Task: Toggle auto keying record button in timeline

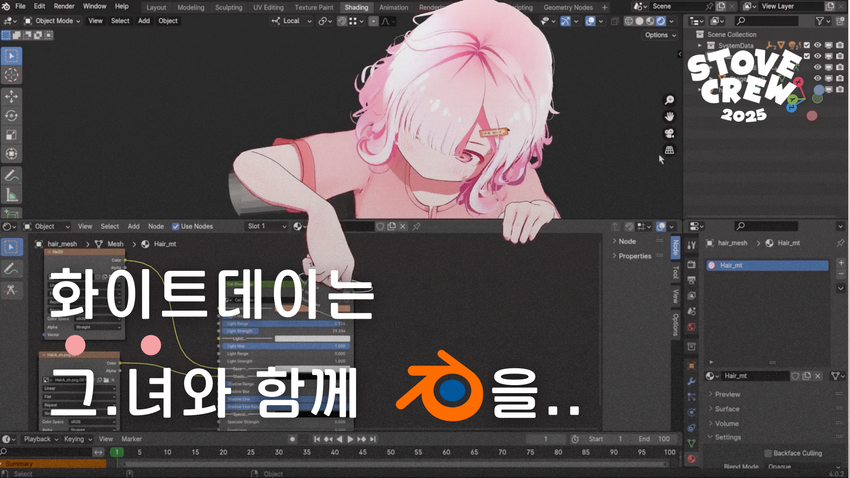Action: point(292,440)
